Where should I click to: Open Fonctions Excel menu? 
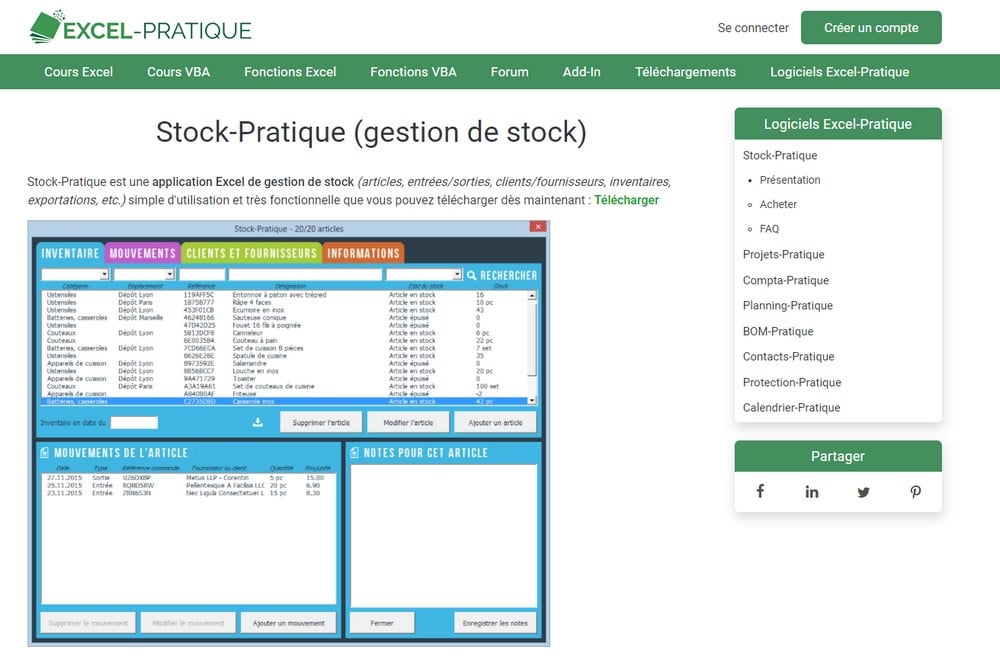click(x=290, y=72)
